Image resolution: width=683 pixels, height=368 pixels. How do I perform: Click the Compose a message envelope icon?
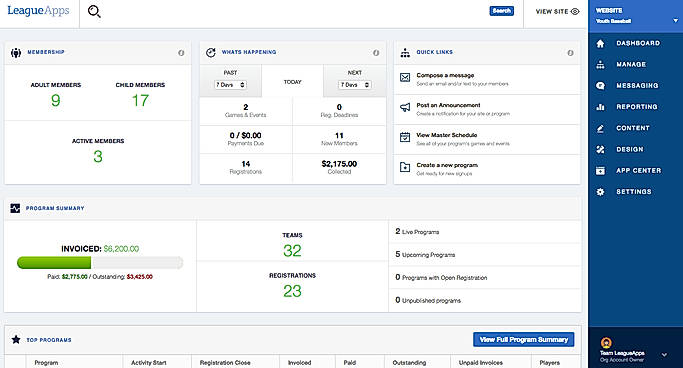click(x=405, y=78)
